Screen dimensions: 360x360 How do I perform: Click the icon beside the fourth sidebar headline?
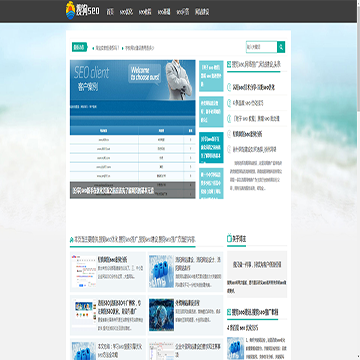(x=229, y=134)
